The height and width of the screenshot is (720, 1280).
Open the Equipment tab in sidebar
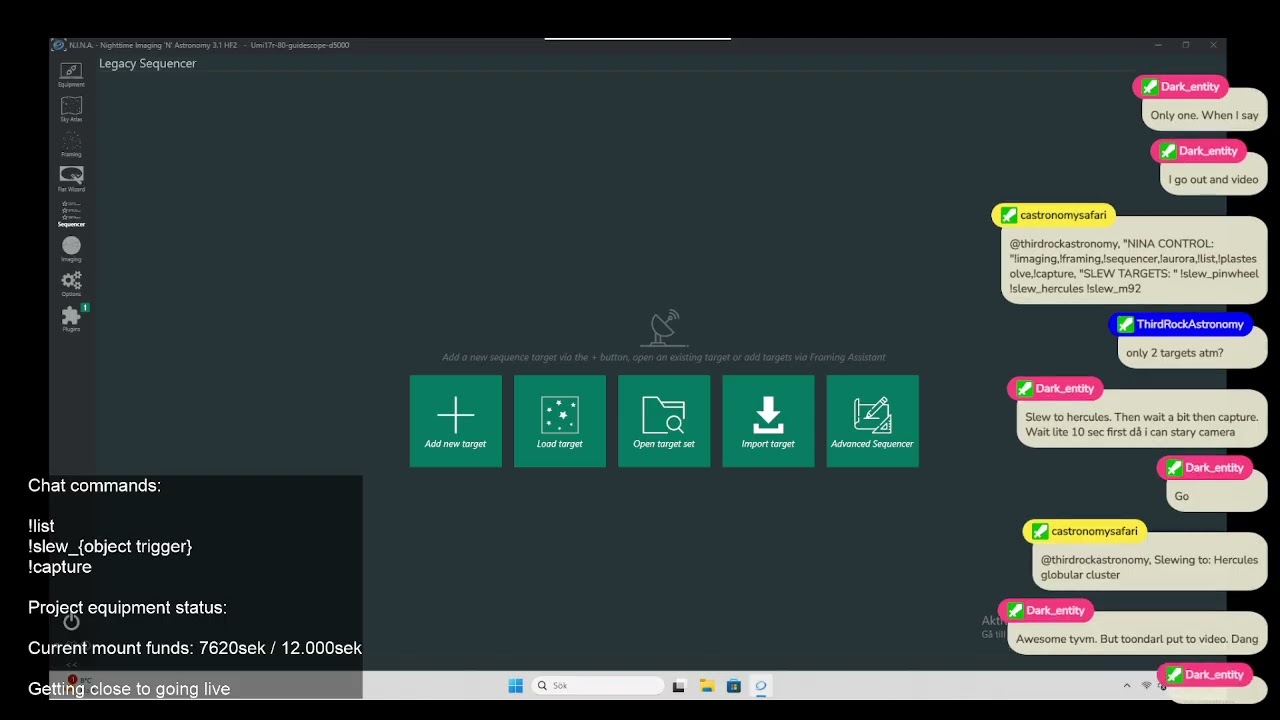click(71, 74)
